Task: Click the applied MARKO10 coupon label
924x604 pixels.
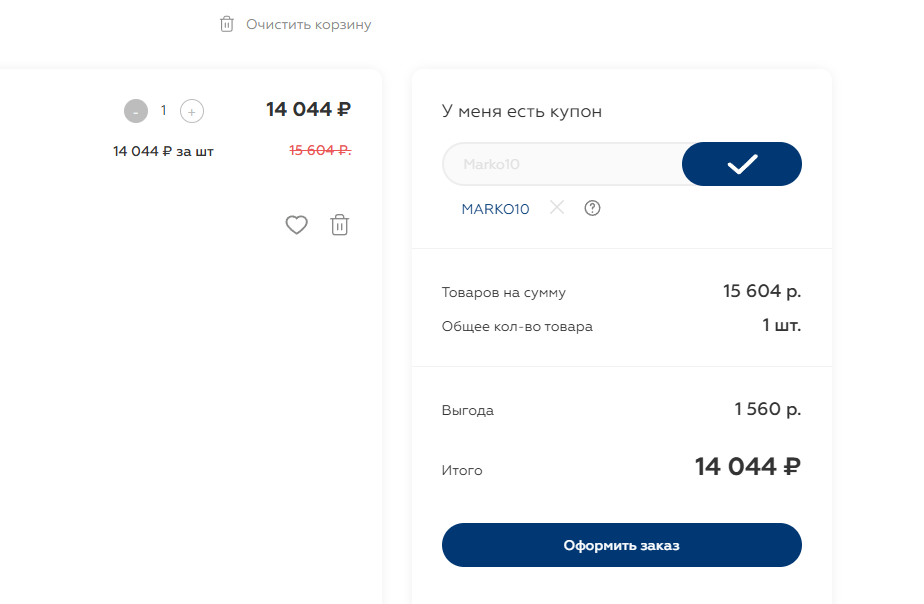Action: click(x=495, y=209)
